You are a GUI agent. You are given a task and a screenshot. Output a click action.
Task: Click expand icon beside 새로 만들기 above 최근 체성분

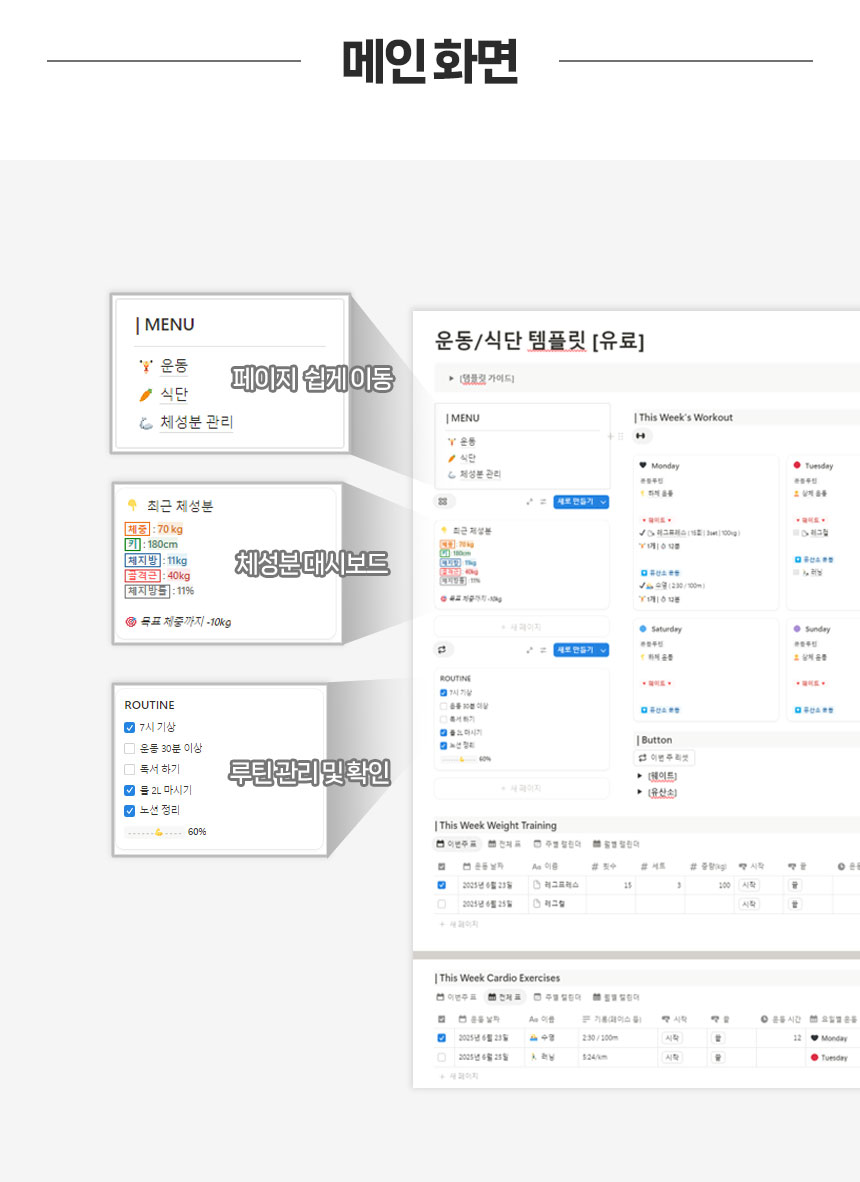pos(529,501)
